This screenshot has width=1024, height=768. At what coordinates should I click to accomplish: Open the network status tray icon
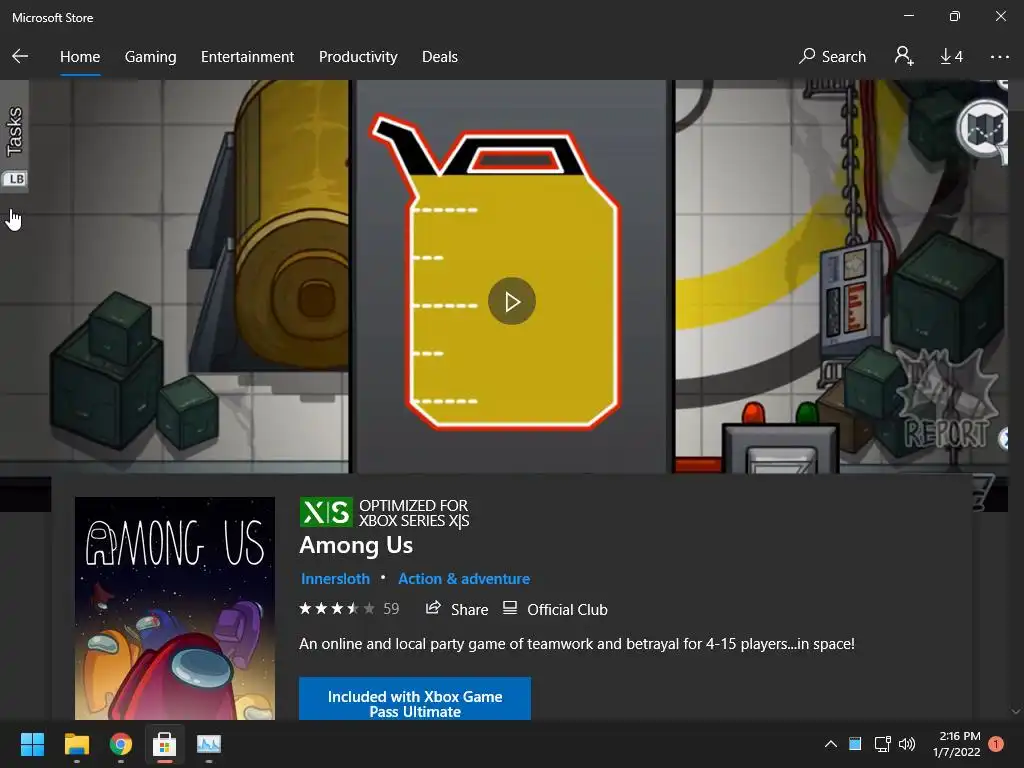(x=882, y=744)
